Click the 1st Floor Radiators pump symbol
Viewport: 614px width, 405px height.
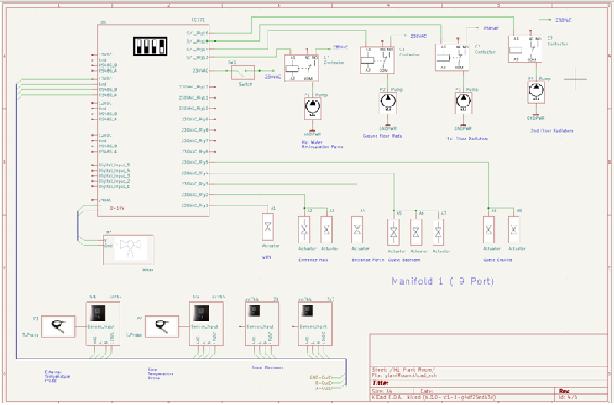463,103
